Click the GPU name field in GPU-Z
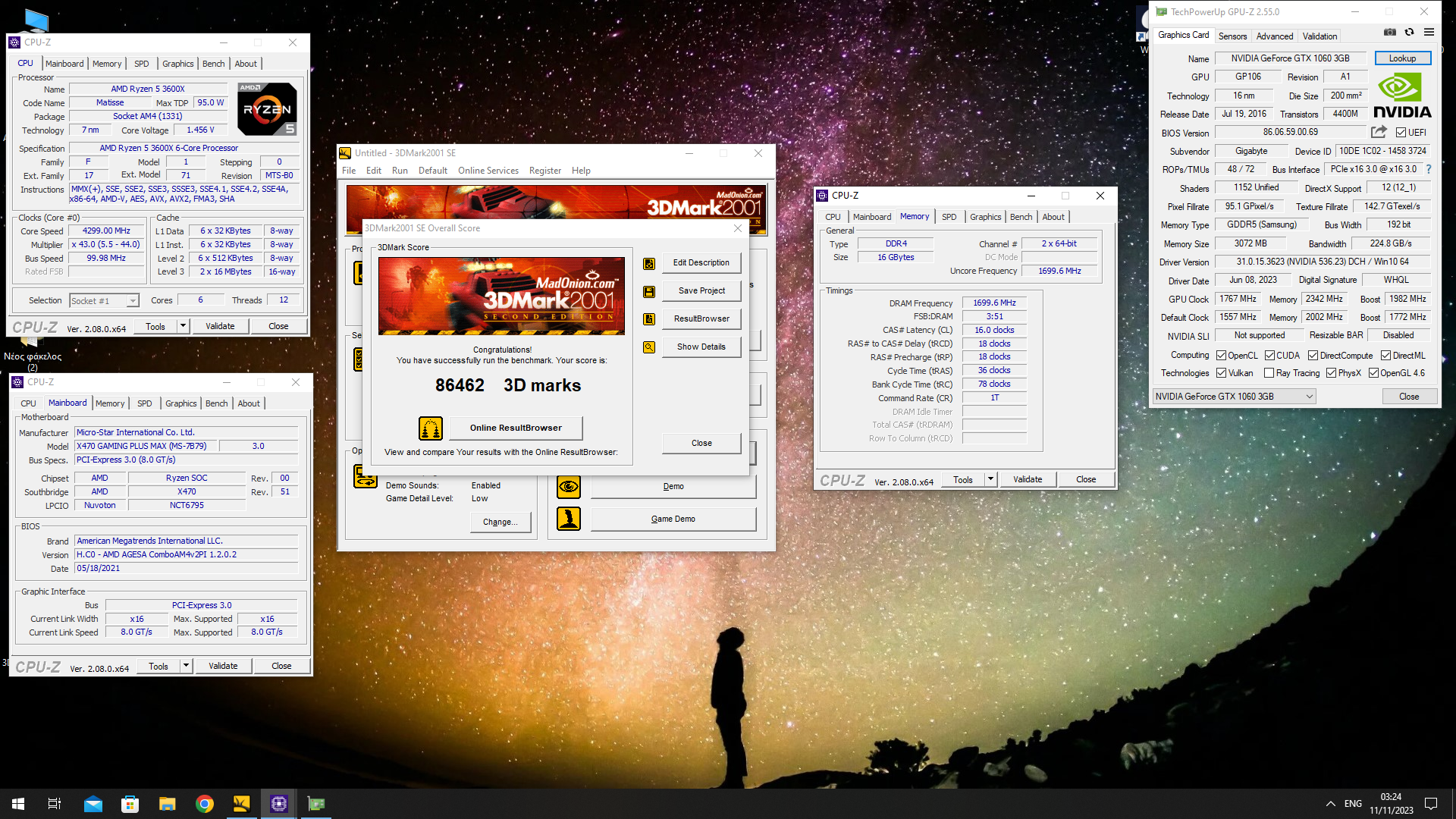1456x819 pixels. 1291,58
